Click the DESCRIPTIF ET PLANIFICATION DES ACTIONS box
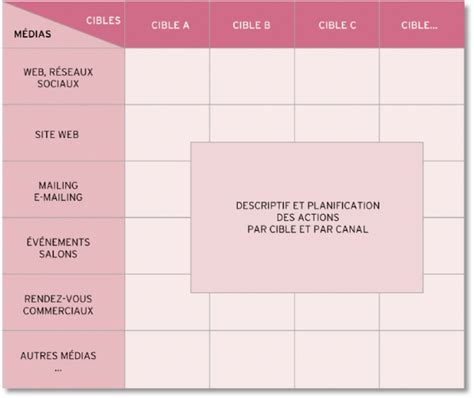Image resolution: width=474 pixels, height=398 pixels. 307,217
